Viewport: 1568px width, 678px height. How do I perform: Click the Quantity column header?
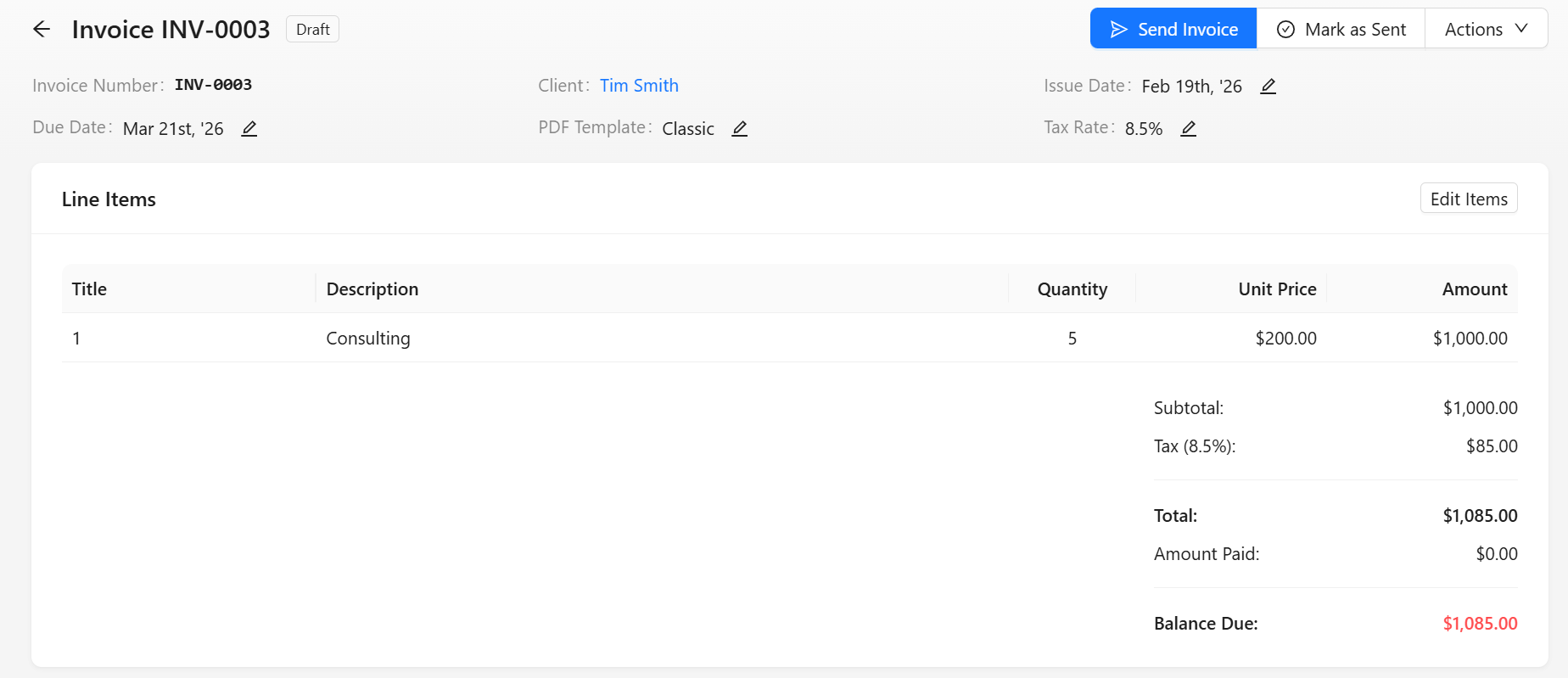(1072, 289)
